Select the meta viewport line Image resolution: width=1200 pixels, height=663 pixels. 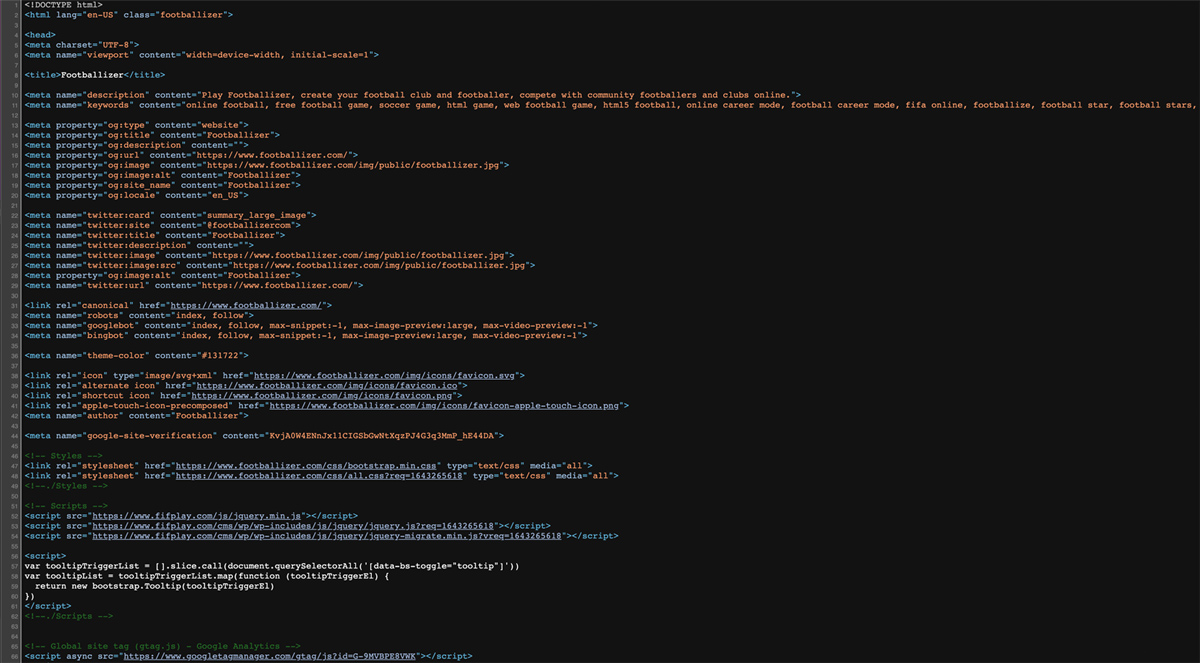coord(201,55)
